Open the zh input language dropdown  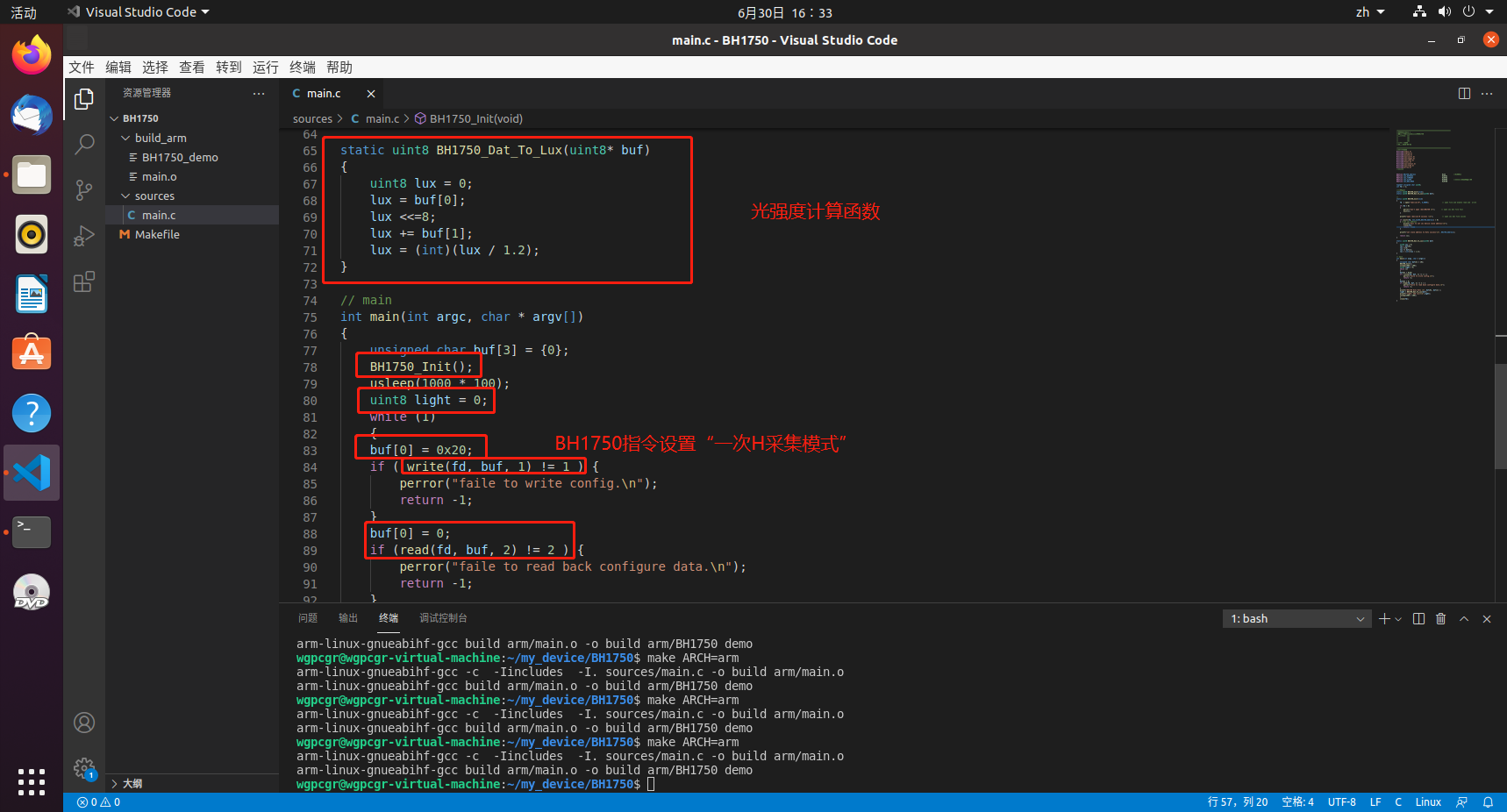pyautogui.click(x=1370, y=12)
